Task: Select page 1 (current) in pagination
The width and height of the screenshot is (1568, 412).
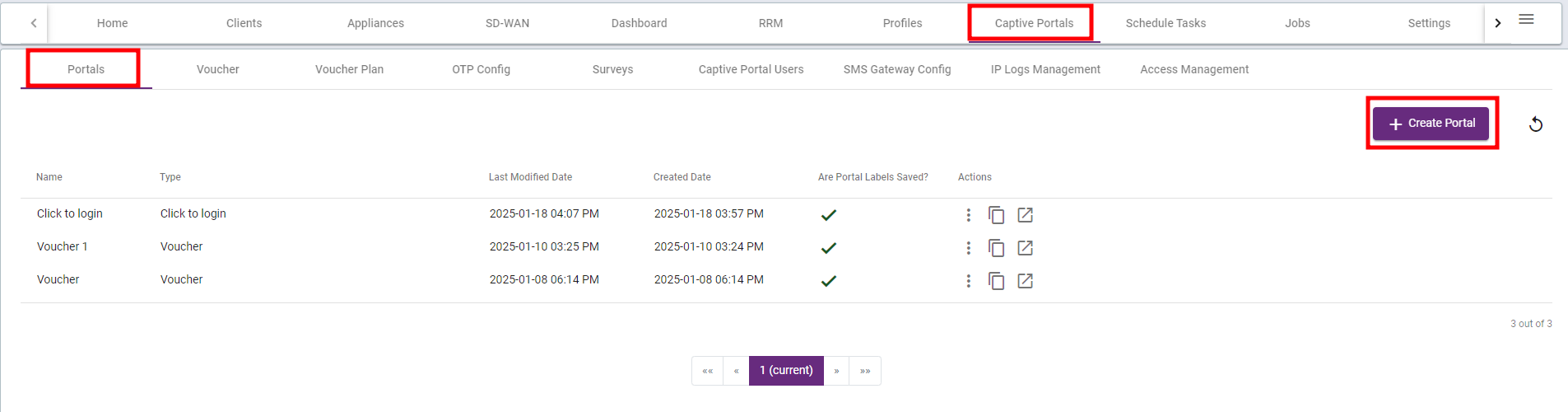Action: point(786,371)
